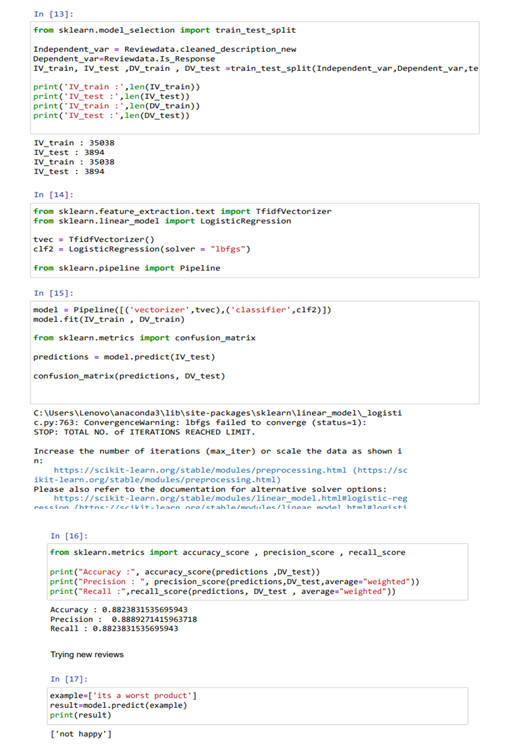This screenshot has width=516, height=748.
Task: Click the 'Increase the number of iterations' line
Action: (218, 451)
